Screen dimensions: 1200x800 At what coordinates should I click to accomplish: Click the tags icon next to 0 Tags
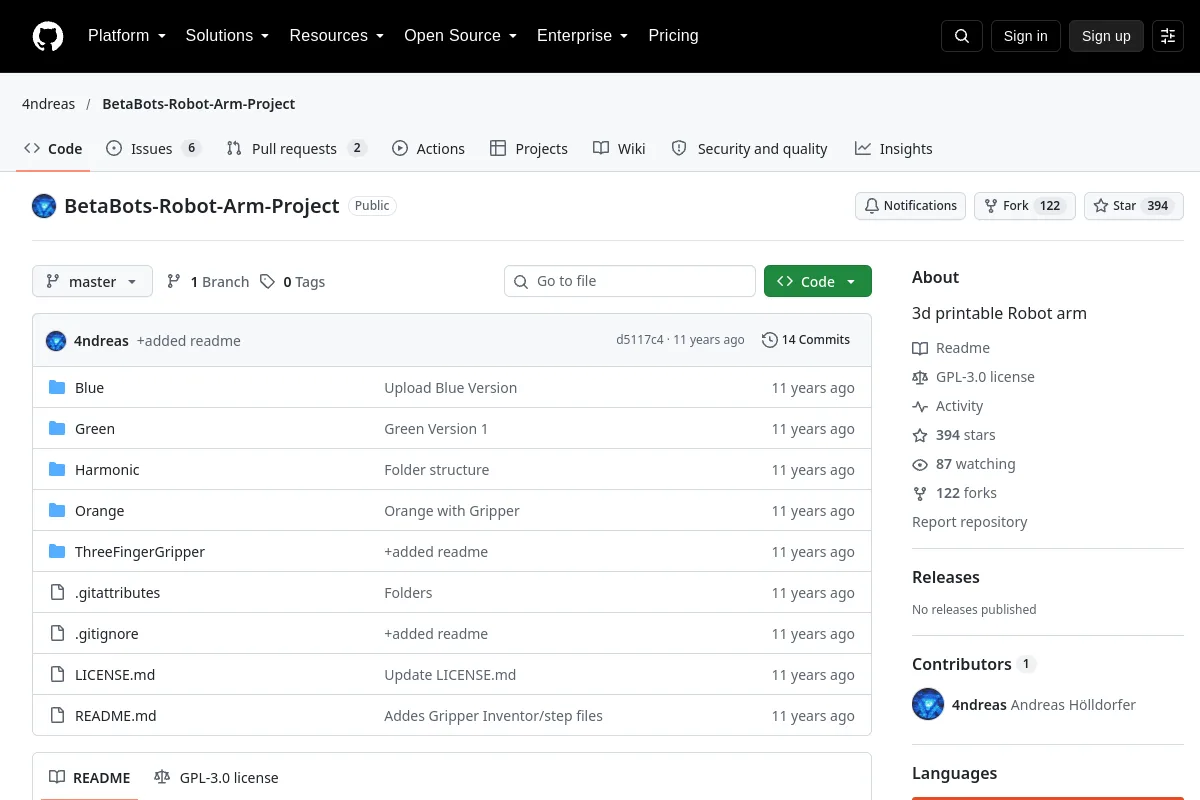[267, 282]
